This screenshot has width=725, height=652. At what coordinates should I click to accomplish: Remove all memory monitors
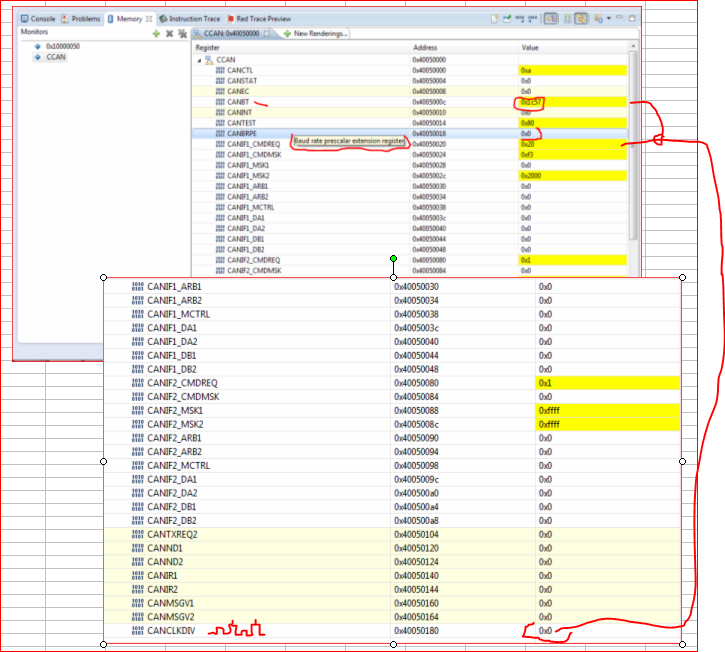[x=182, y=34]
